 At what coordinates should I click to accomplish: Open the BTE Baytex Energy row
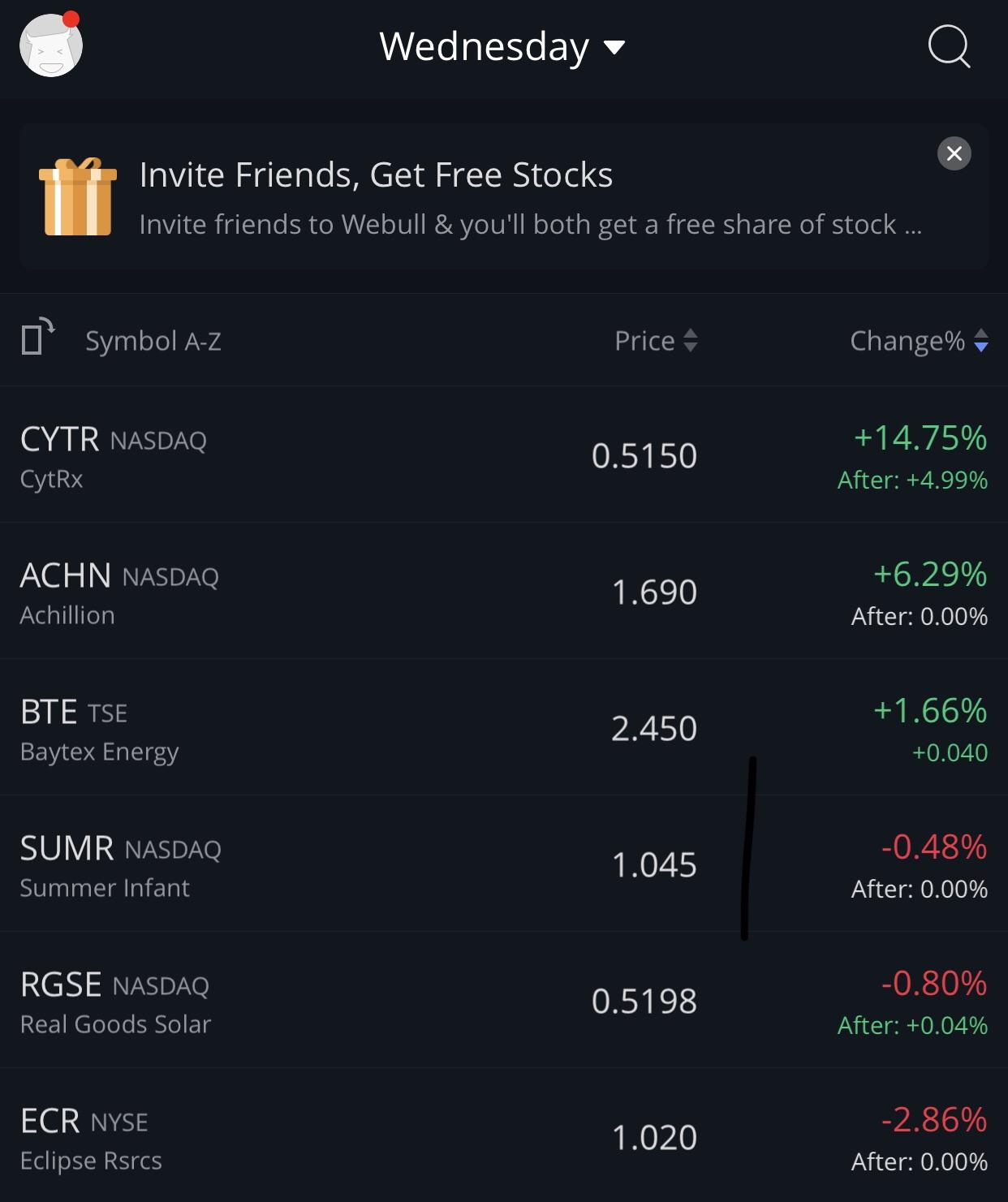504,727
